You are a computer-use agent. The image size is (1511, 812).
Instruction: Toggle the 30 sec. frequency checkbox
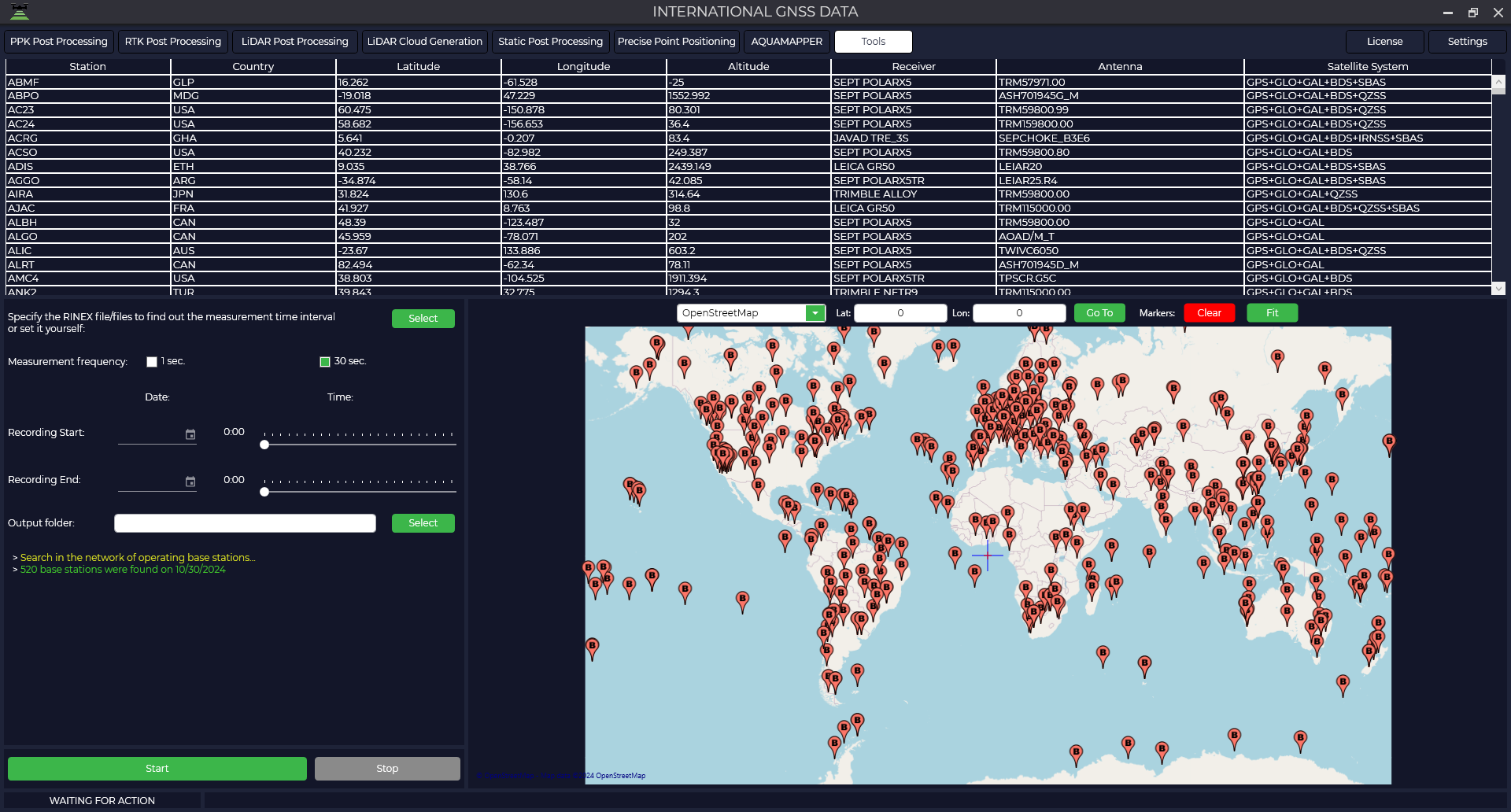(325, 362)
